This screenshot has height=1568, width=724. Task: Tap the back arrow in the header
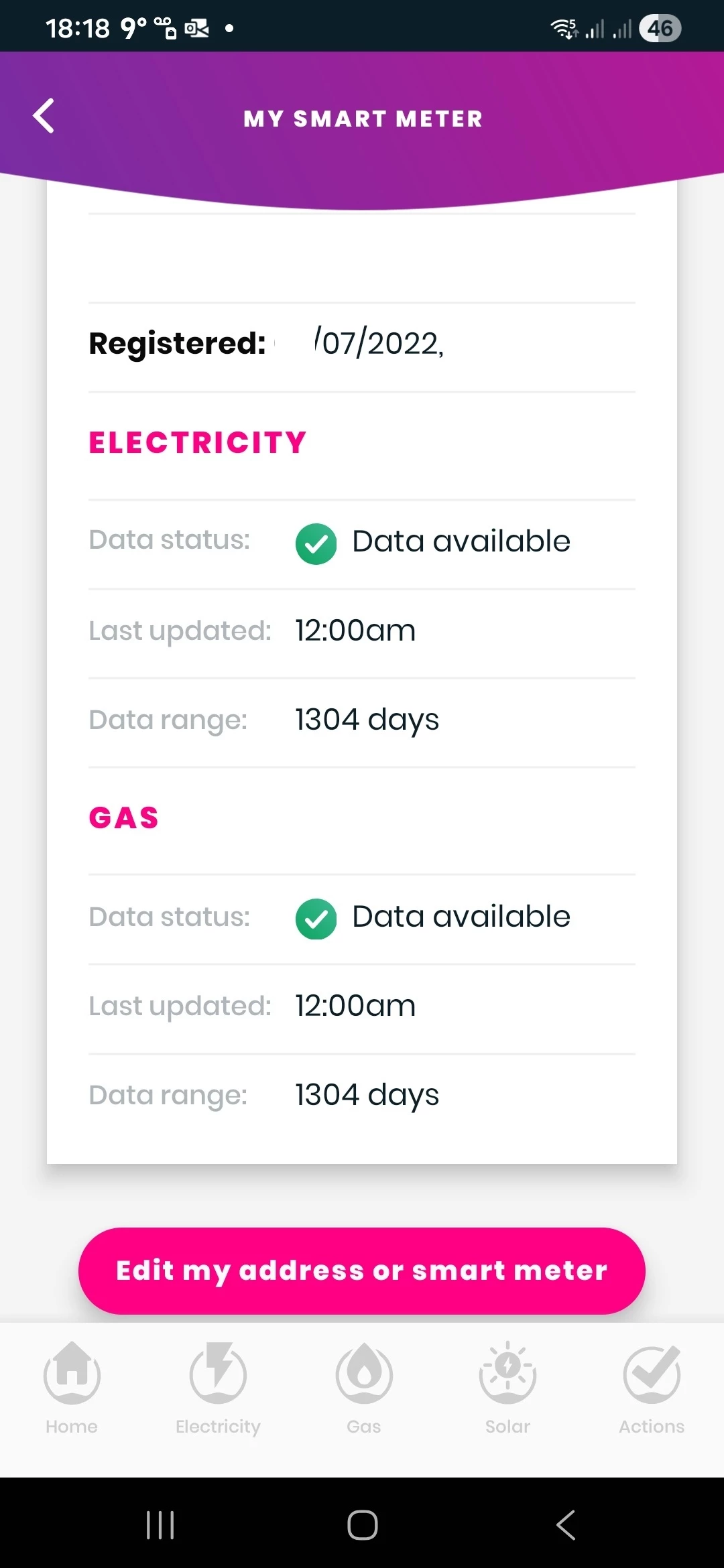coord(44,117)
